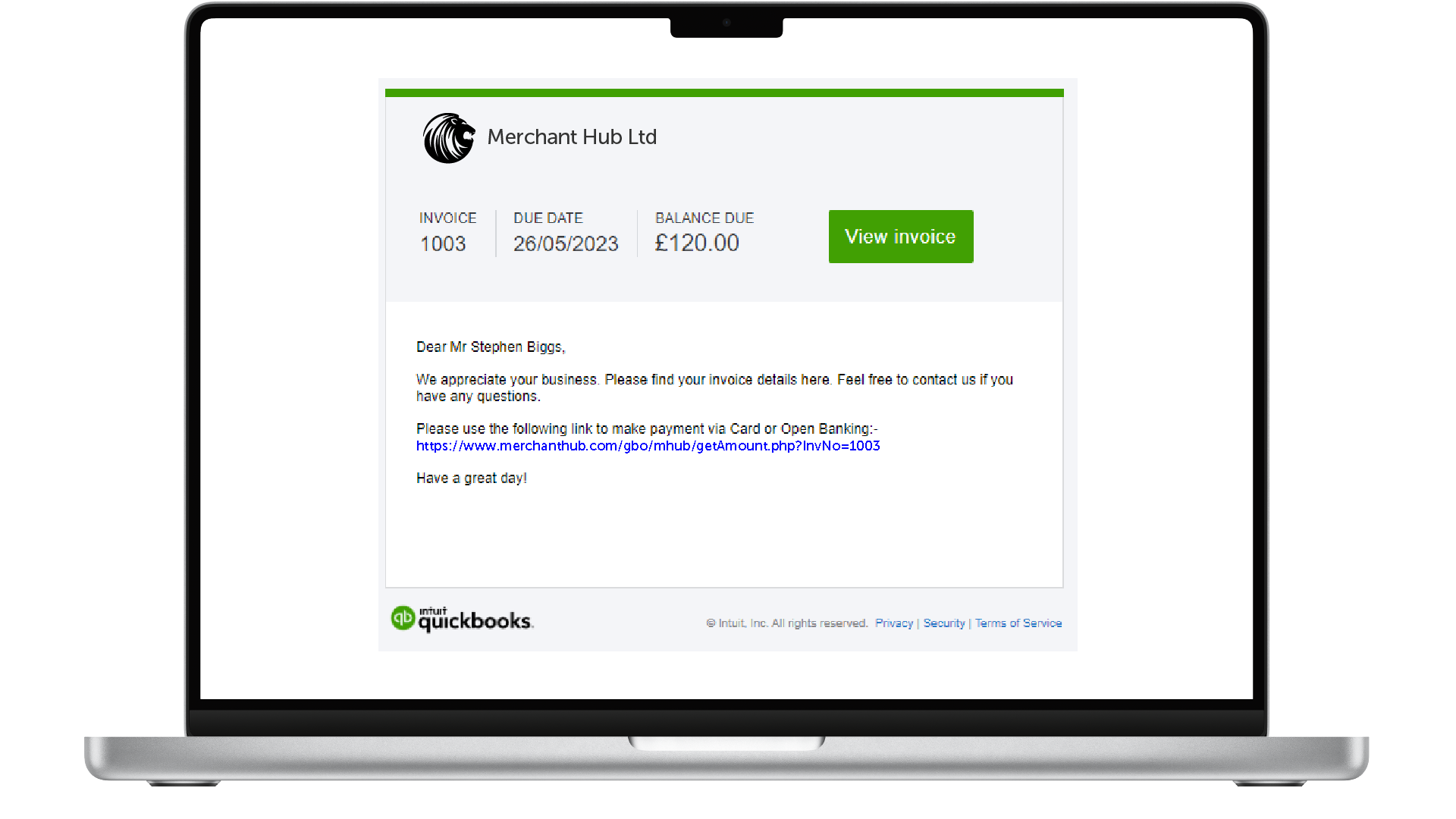Open the merchanthub.com payment link

point(648,446)
